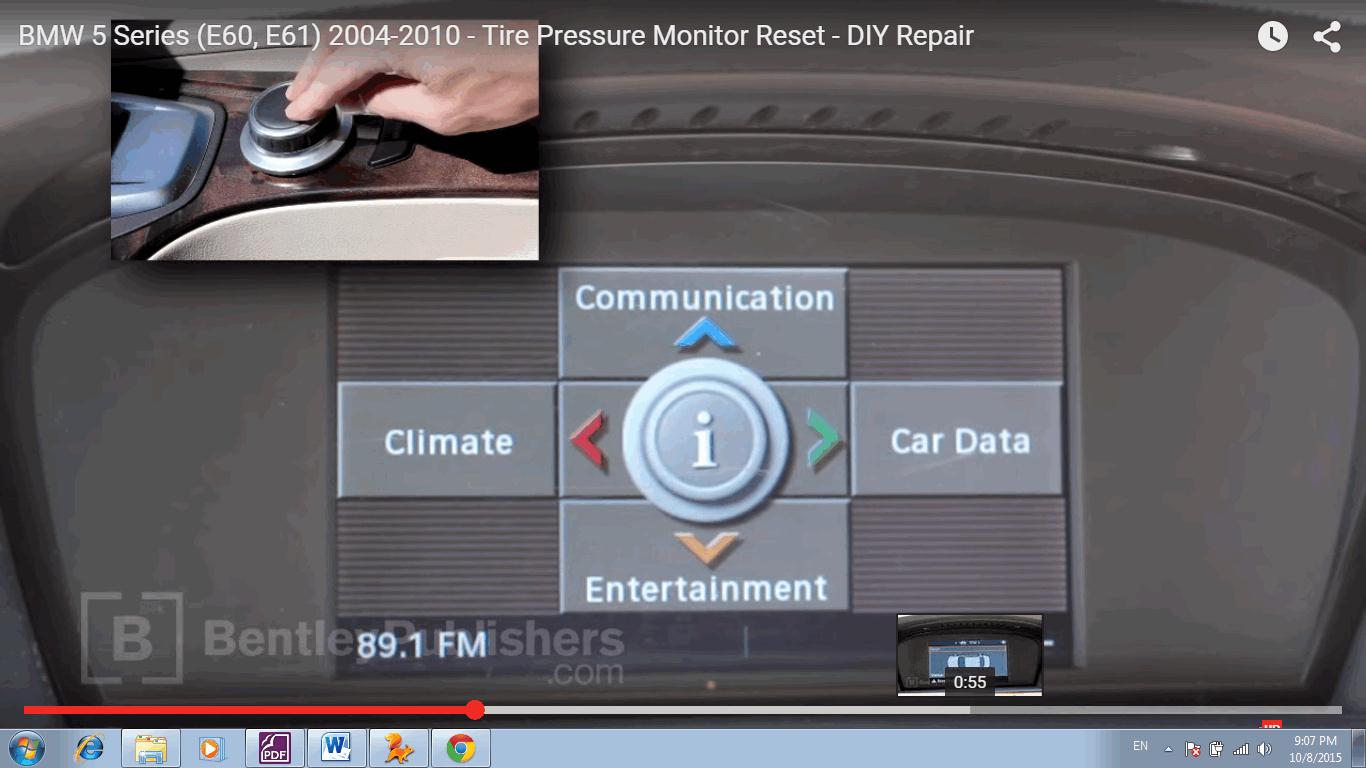Click the orange down arrow

click(x=706, y=548)
